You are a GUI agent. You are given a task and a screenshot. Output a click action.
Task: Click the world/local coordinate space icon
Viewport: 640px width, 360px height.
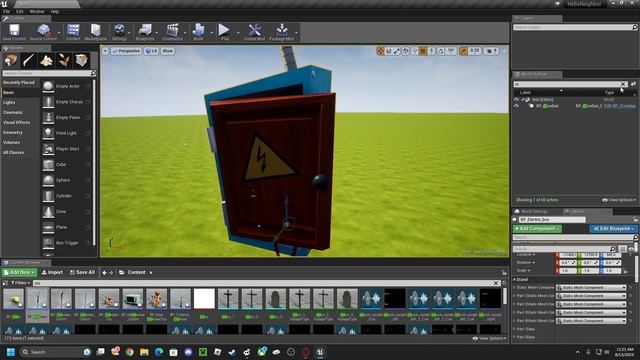(405, 51)
